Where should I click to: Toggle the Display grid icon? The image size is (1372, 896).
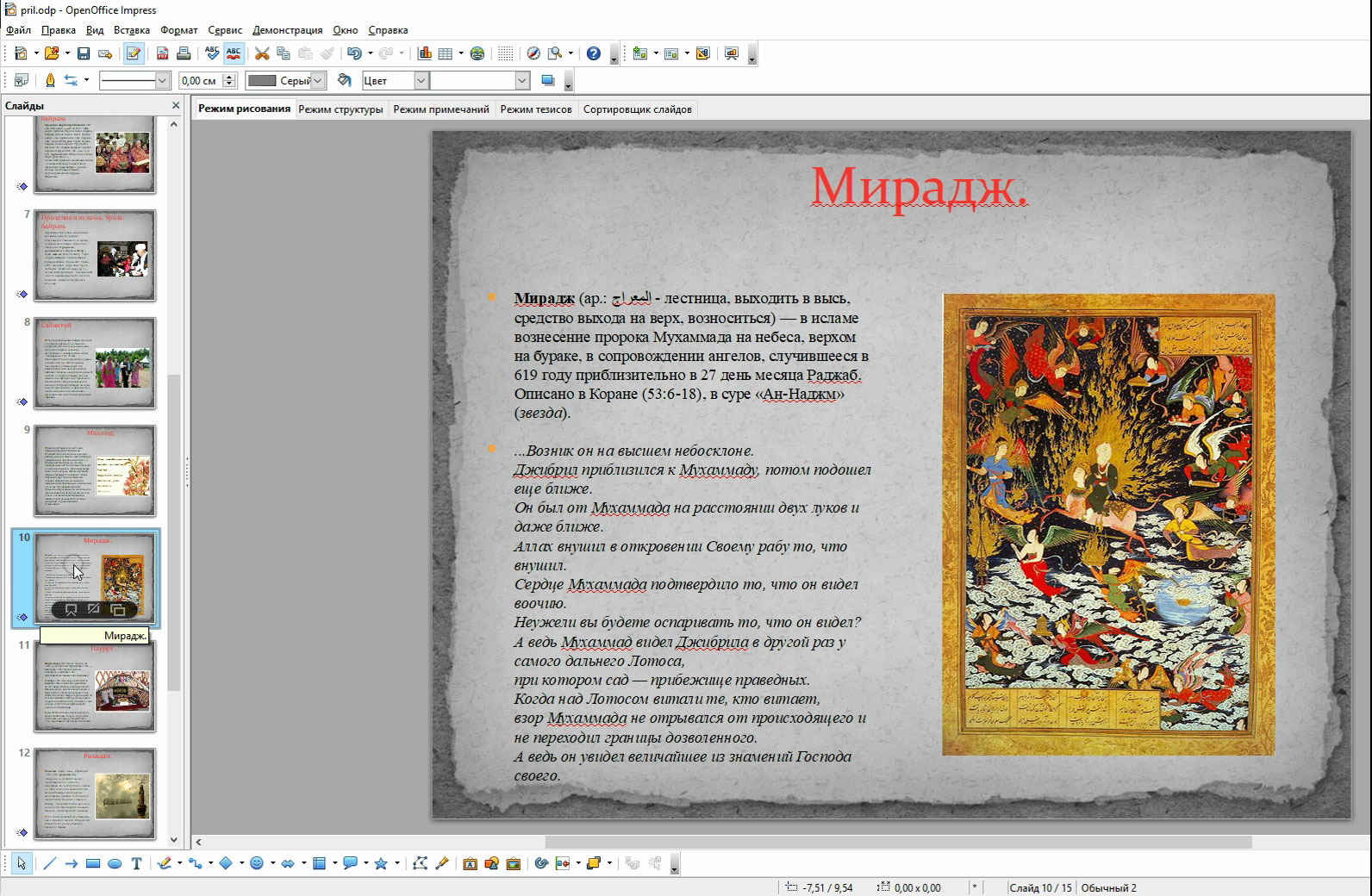coord(505,53)
